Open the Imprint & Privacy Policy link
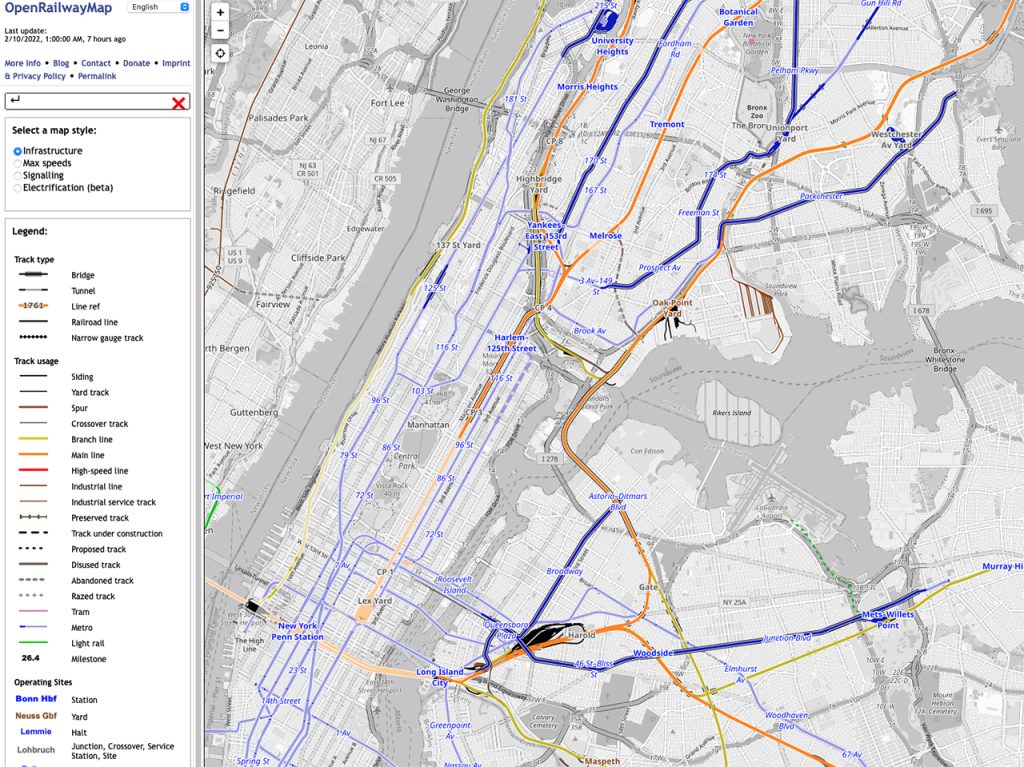 click(36, 76)
